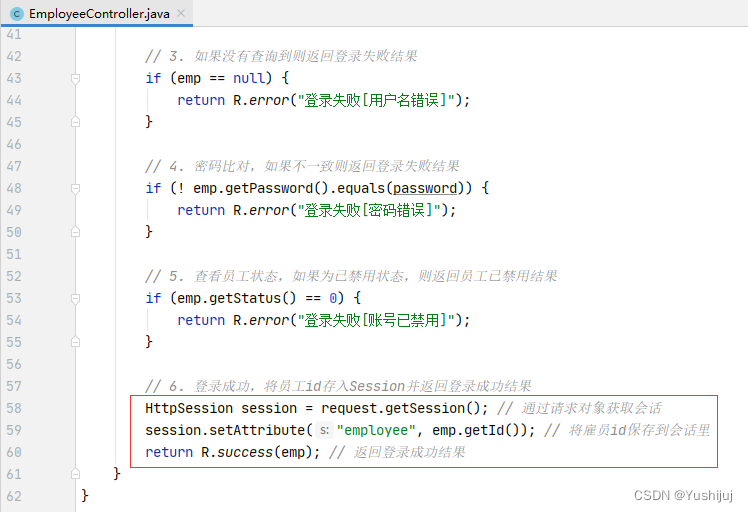Click 'emp.getPassword()' on line 48
Image resolution: width=748 pixels, height=512 pixels.
click(260, 188)
